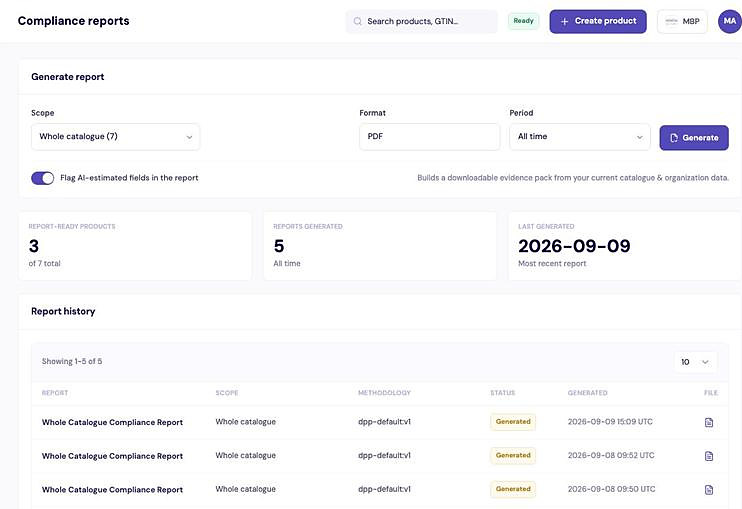Click the evidence pack description text
Image resolution: width=742 pixels, height=509 pixels.
[573, 178]
